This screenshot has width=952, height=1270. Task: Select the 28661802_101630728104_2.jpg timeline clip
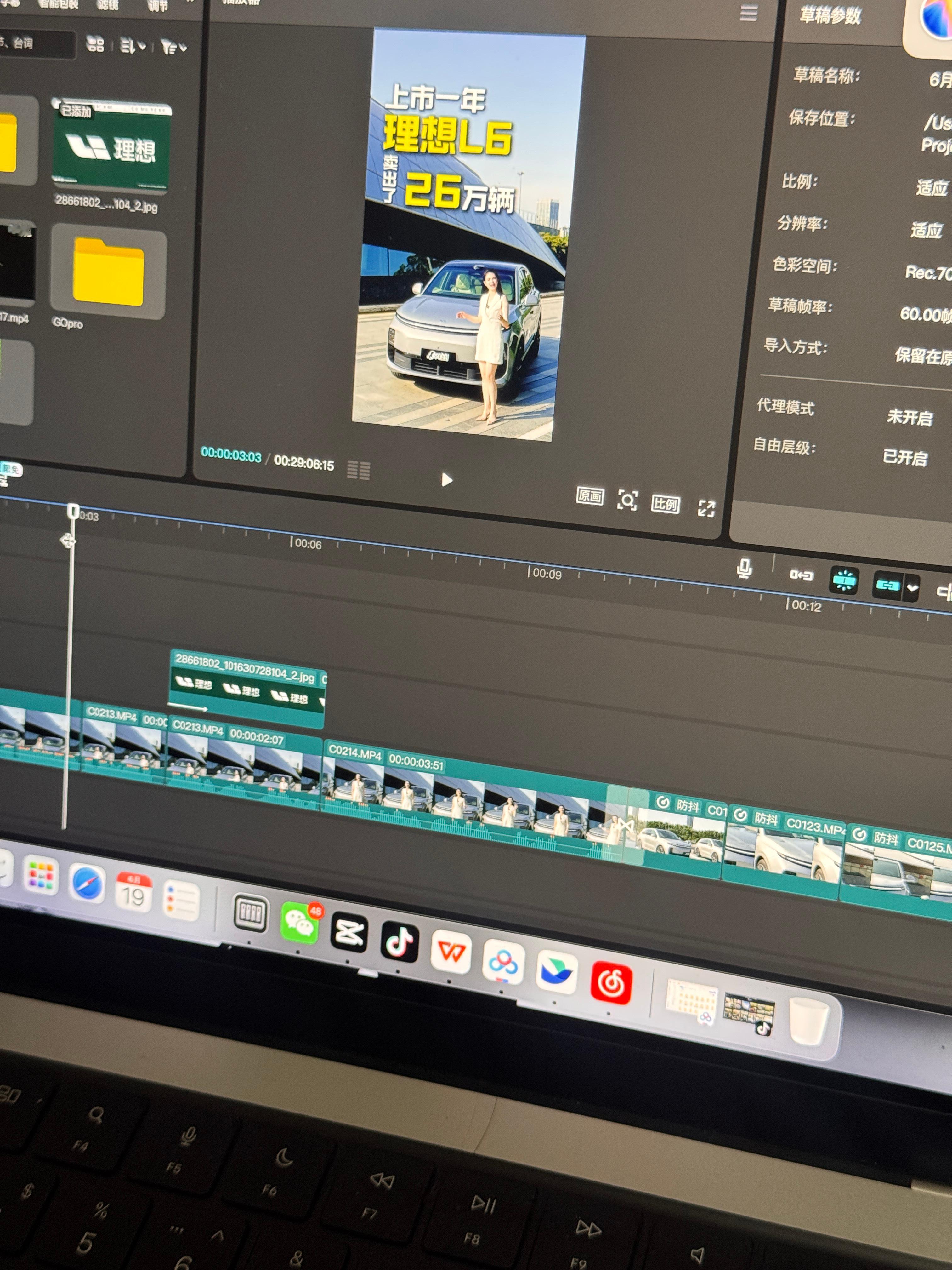(x=247, y=689)
